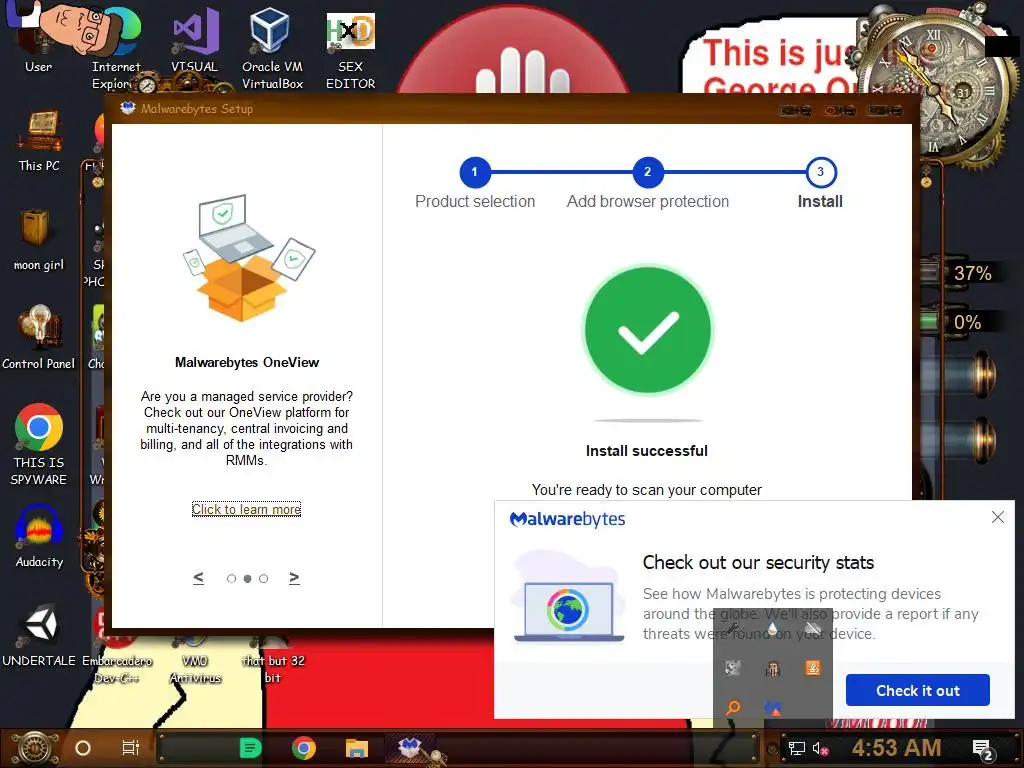
Task: Click the green success checkmark
Action: point(648,330)
